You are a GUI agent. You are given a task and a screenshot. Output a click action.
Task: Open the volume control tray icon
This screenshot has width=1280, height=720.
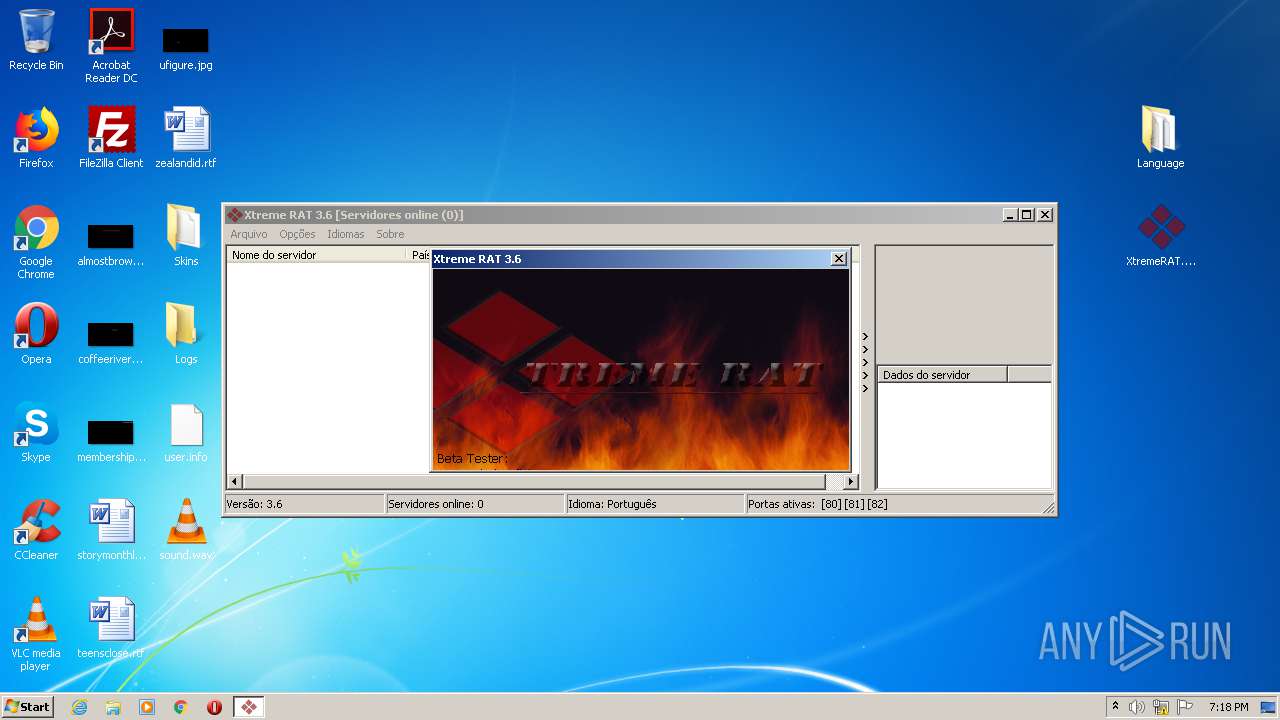coord(1137,707)
